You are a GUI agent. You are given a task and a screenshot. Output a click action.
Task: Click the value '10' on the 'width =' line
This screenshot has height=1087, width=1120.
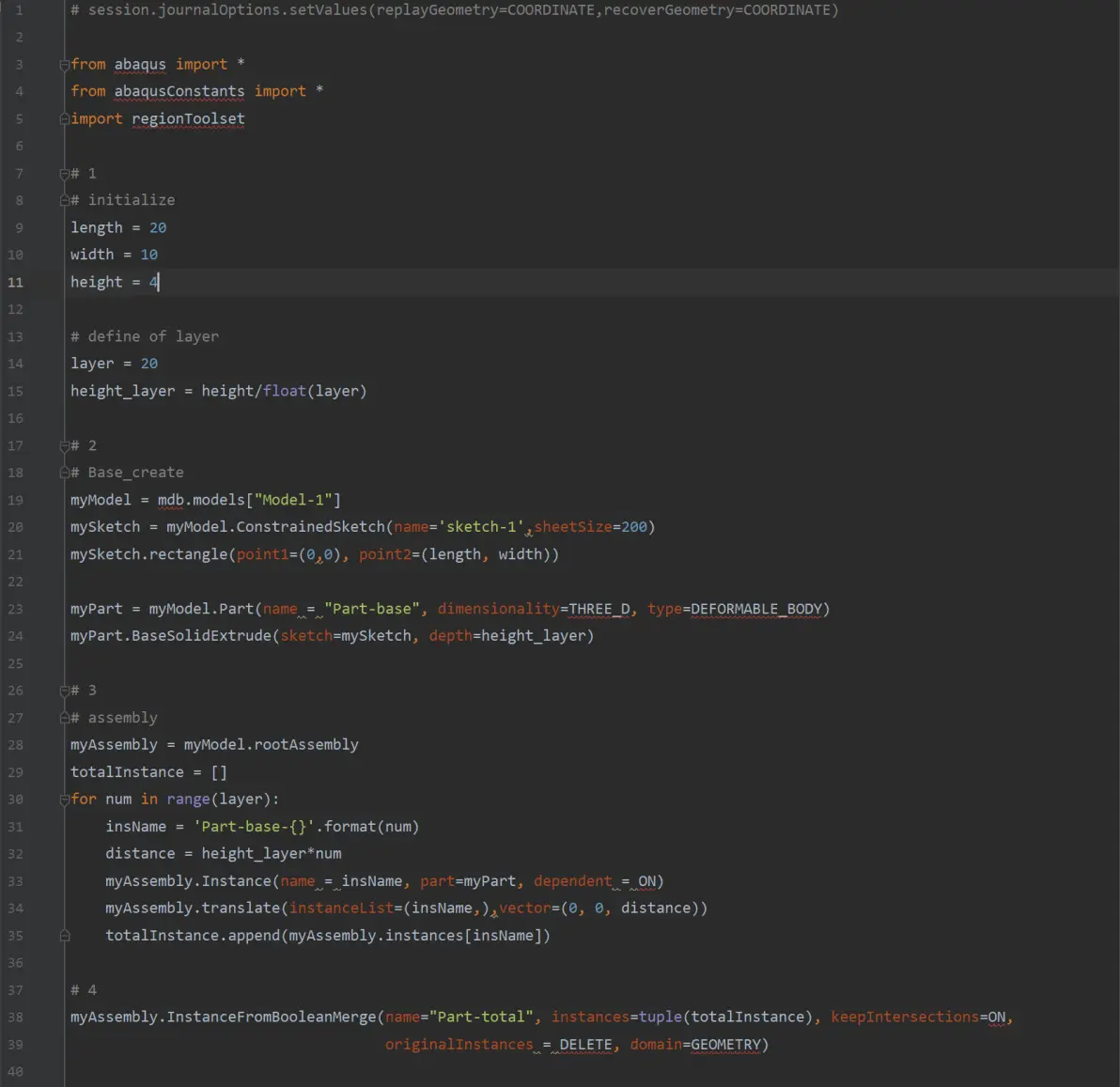coord(149,255)
